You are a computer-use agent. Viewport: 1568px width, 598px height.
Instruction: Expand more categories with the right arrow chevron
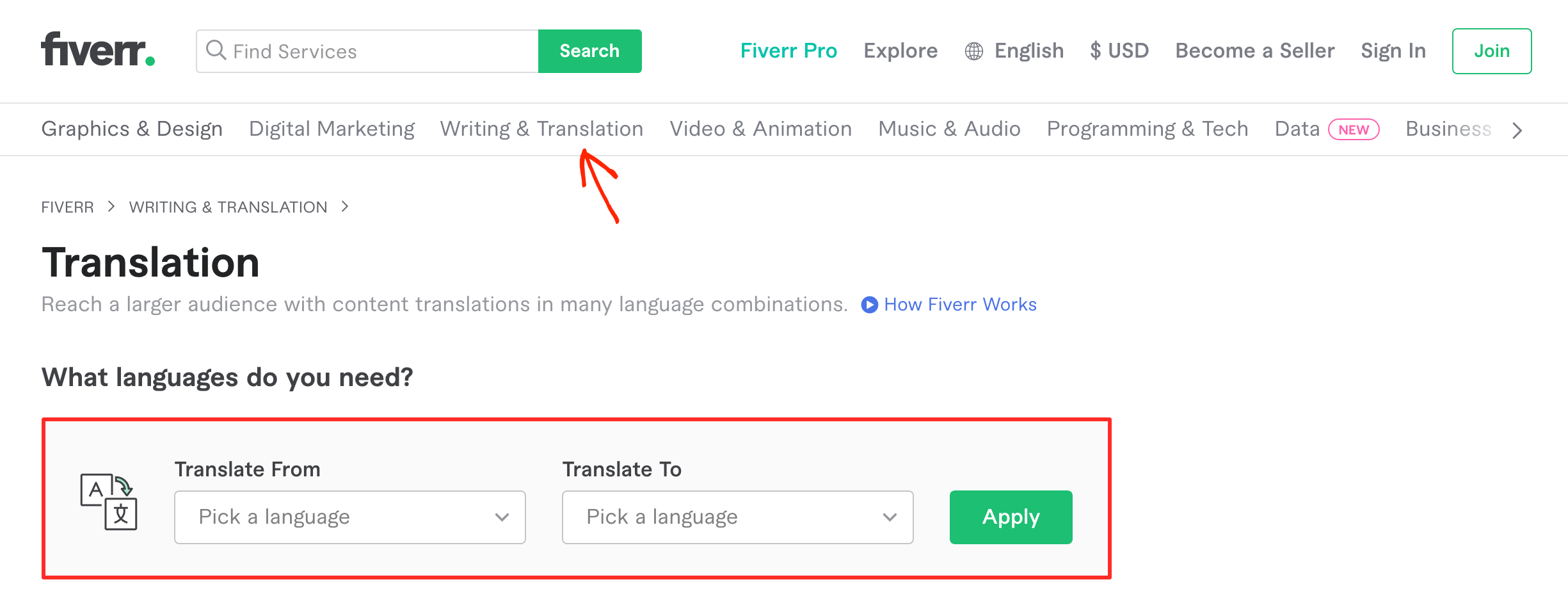pyautogui.click(x=1516, y=130)
